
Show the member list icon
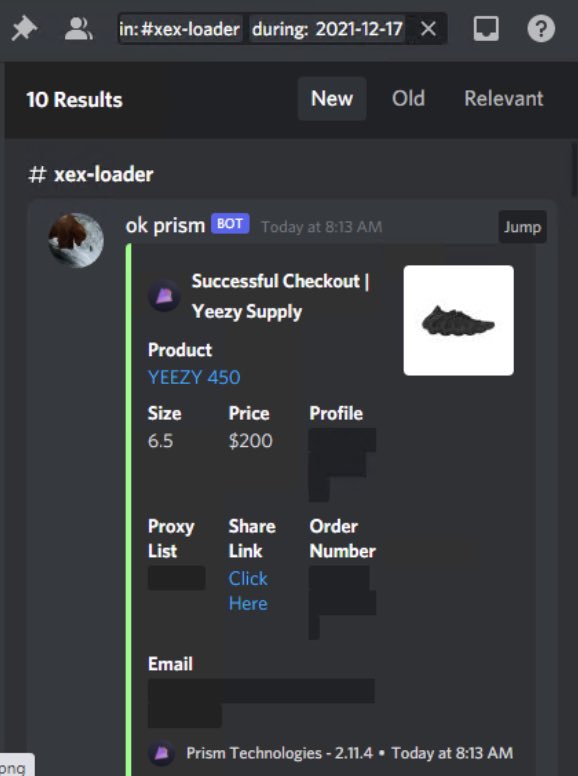pos(79,29)
